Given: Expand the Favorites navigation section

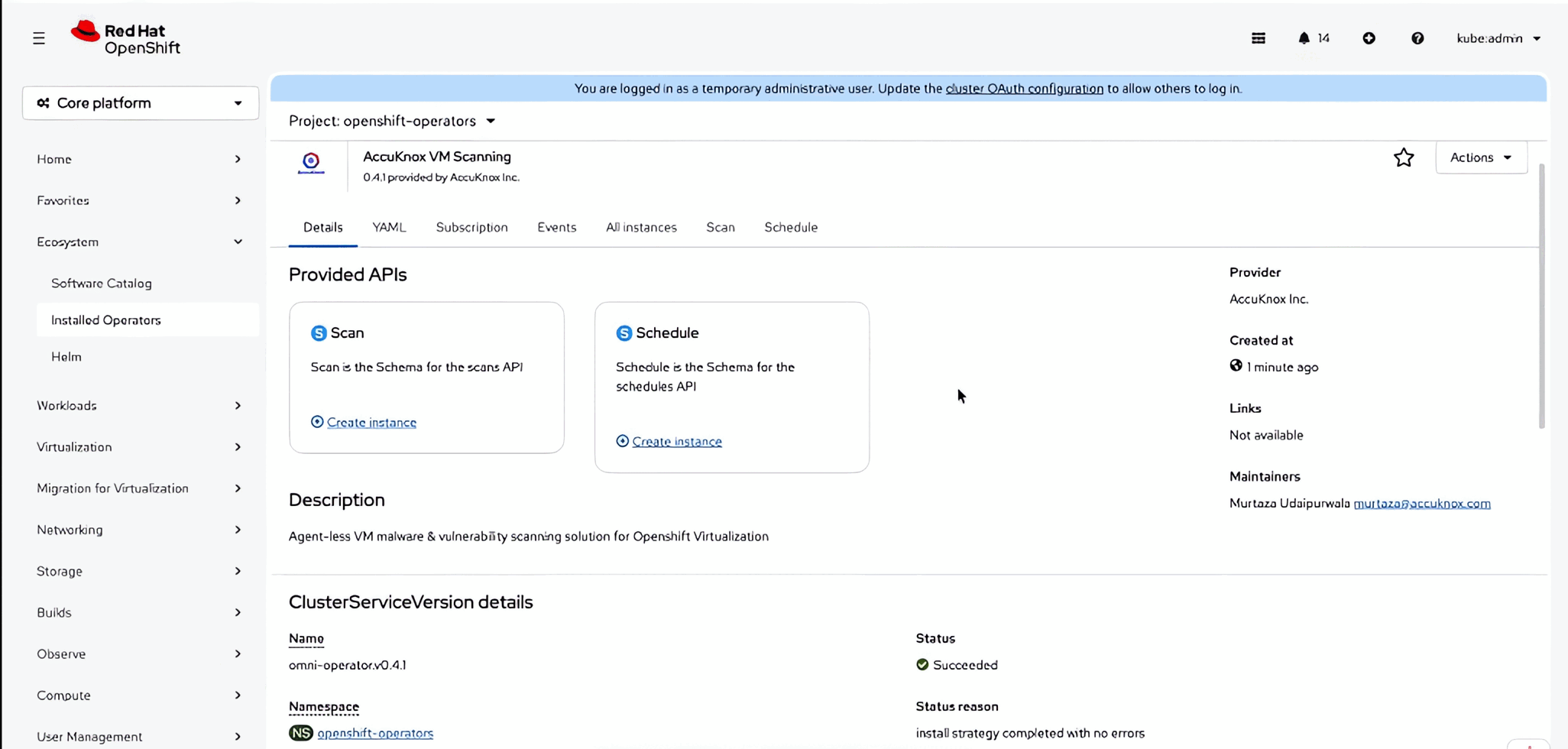Looking at the screenshot, I should pos(140,200).
